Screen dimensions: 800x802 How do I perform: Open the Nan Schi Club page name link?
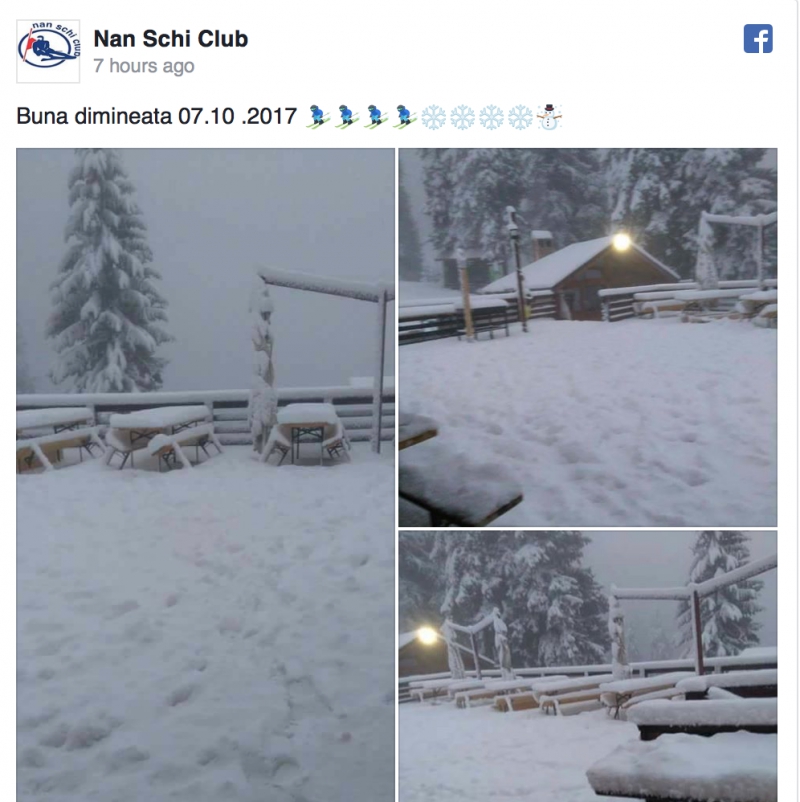coord(171,39)
